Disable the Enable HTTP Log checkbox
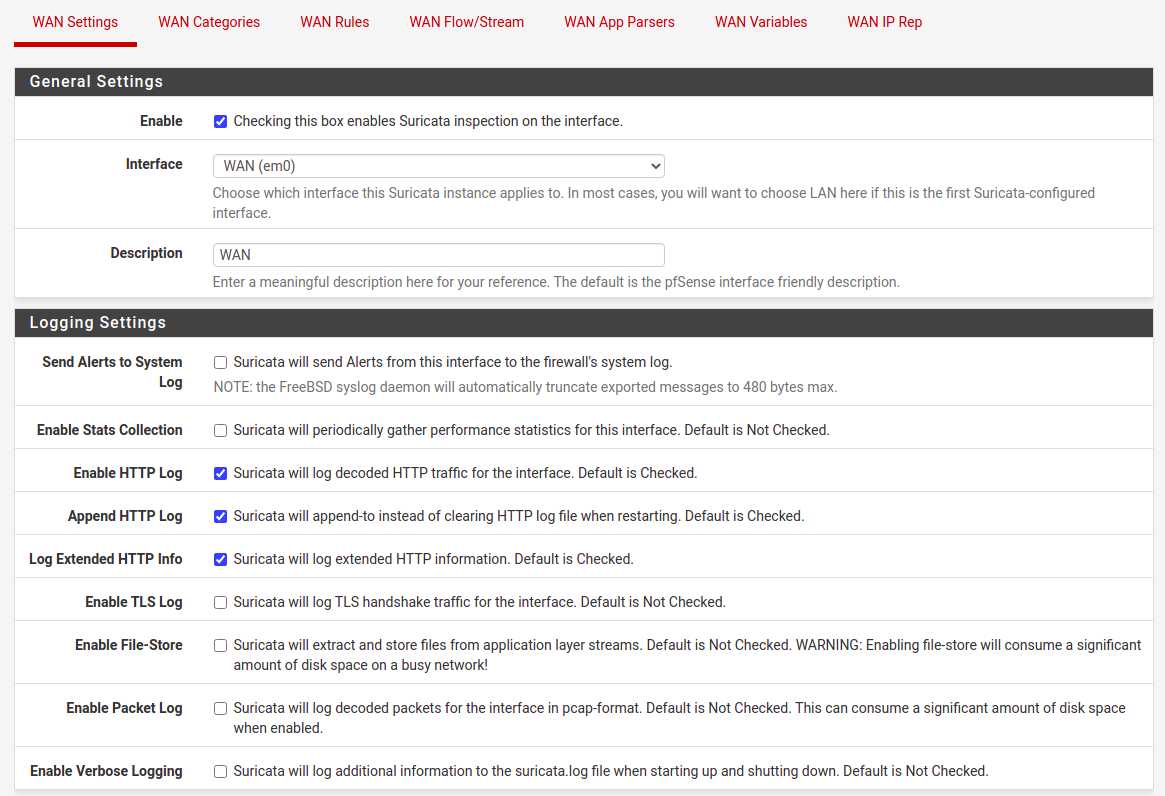The image size is (1165, 796). 221,474
